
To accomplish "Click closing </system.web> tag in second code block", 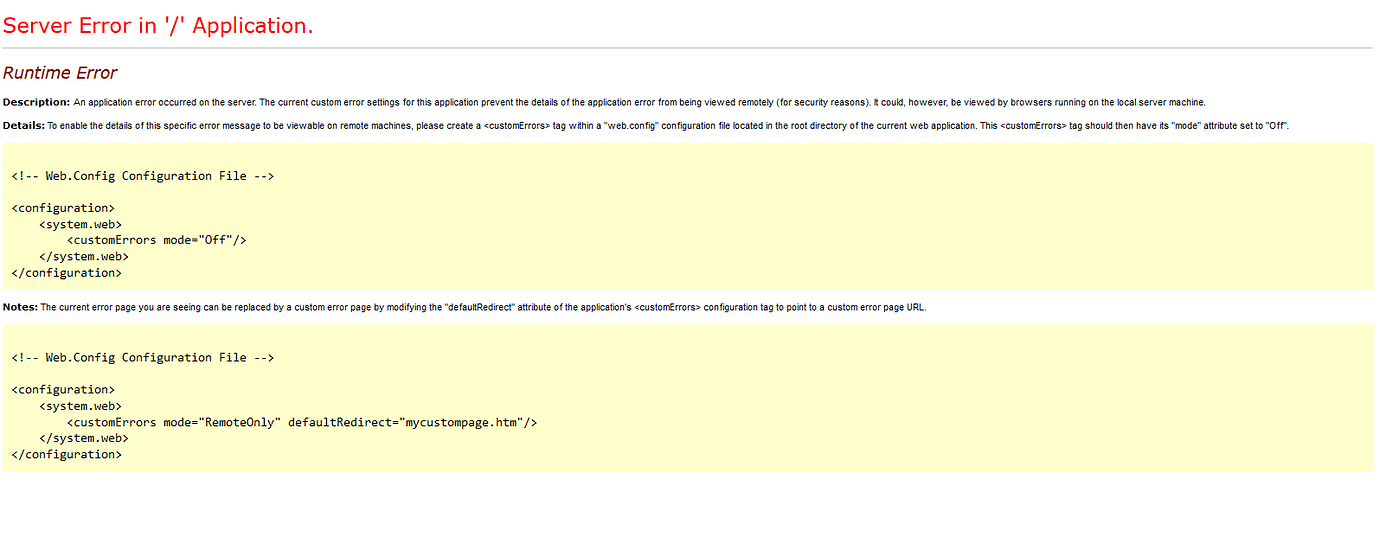I will click(x=84, y=438).
